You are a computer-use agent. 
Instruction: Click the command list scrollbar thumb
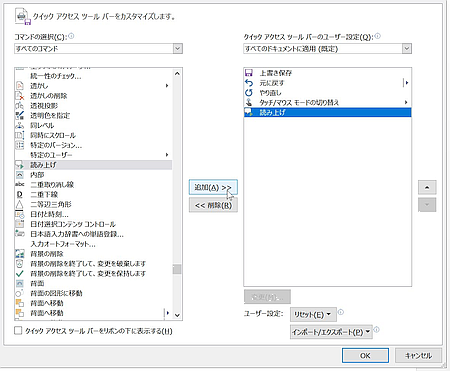tap(177, 269)
